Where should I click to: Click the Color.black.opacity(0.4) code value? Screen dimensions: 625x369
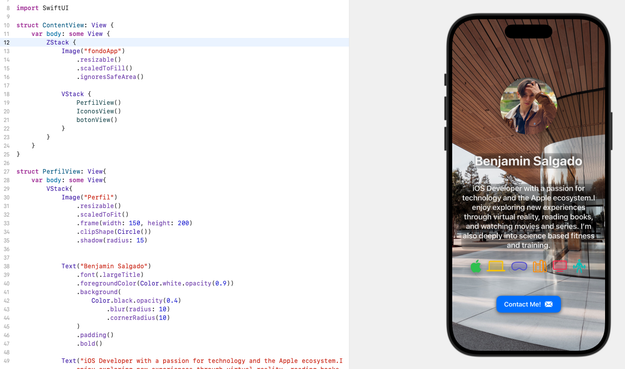tap(136, 300)
